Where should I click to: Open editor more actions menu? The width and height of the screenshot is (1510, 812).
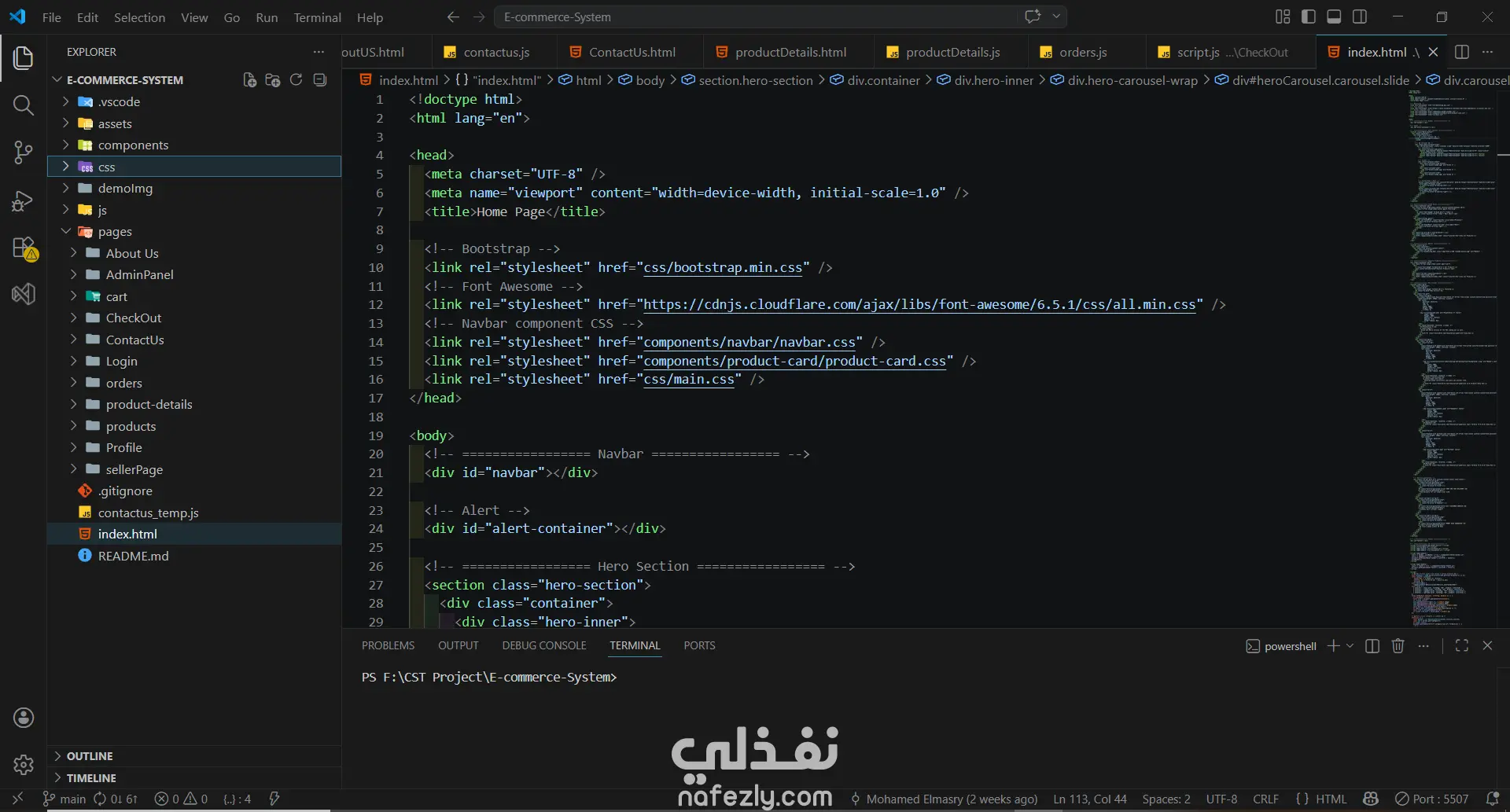1487,52
